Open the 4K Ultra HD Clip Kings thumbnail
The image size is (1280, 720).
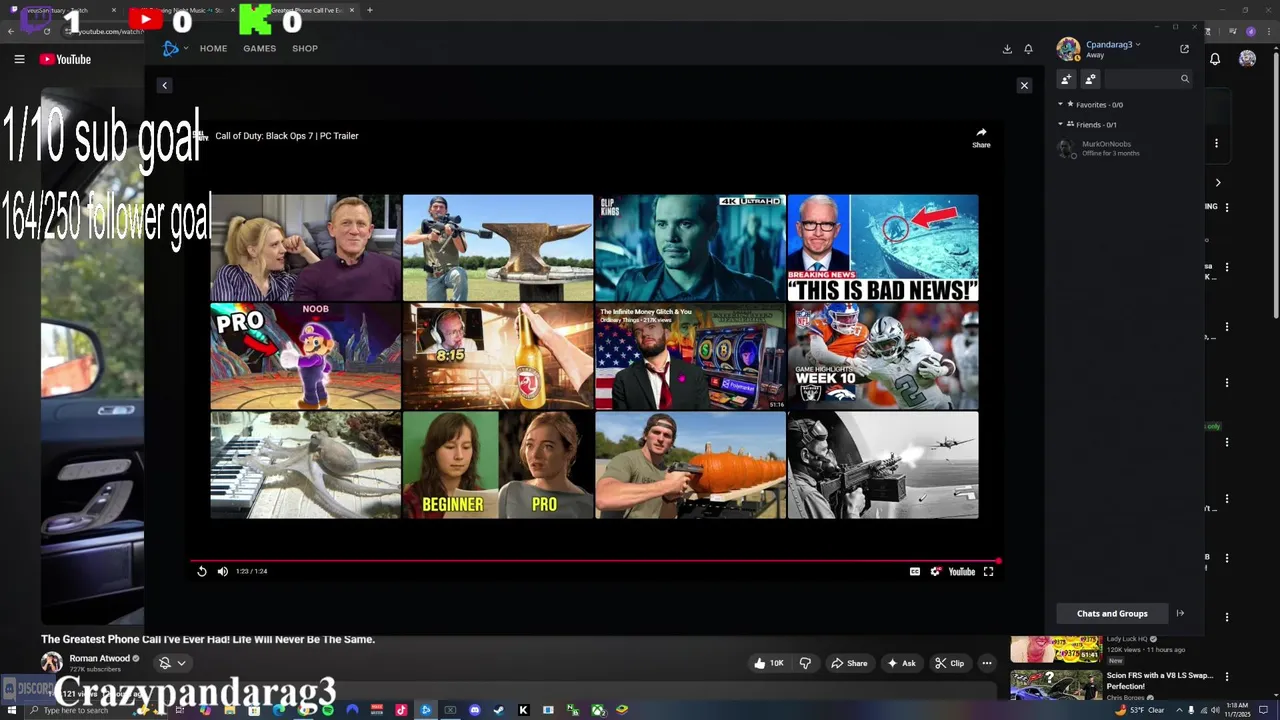(x=690, y=247)
